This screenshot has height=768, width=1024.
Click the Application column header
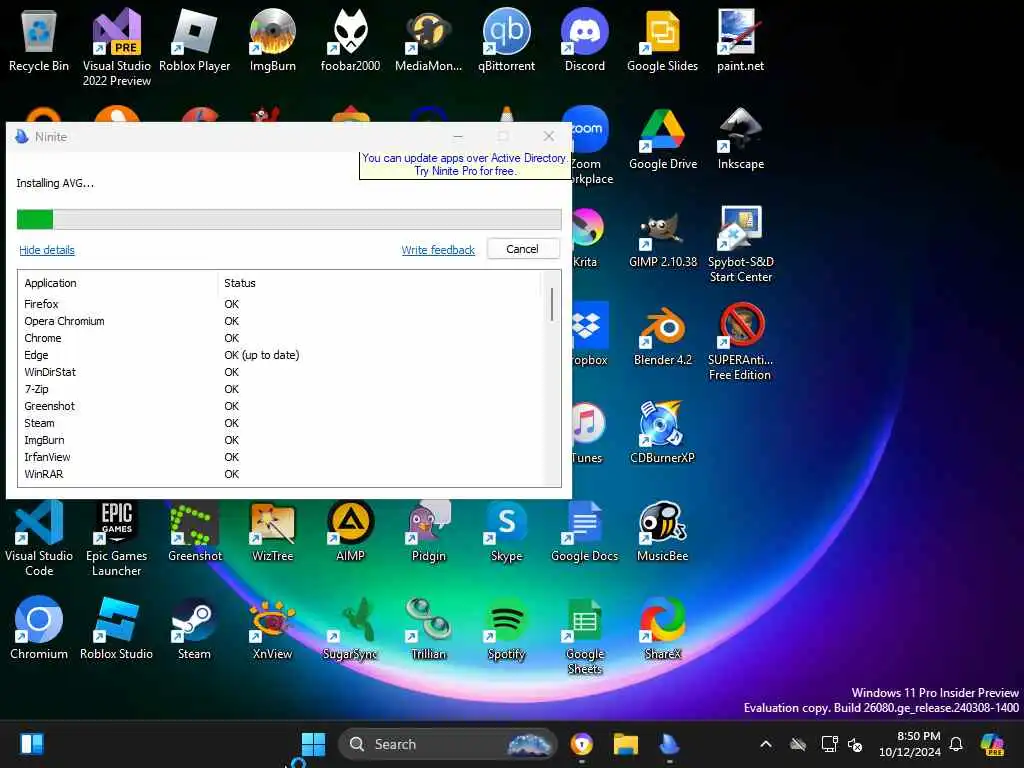(x=118, y=283)
